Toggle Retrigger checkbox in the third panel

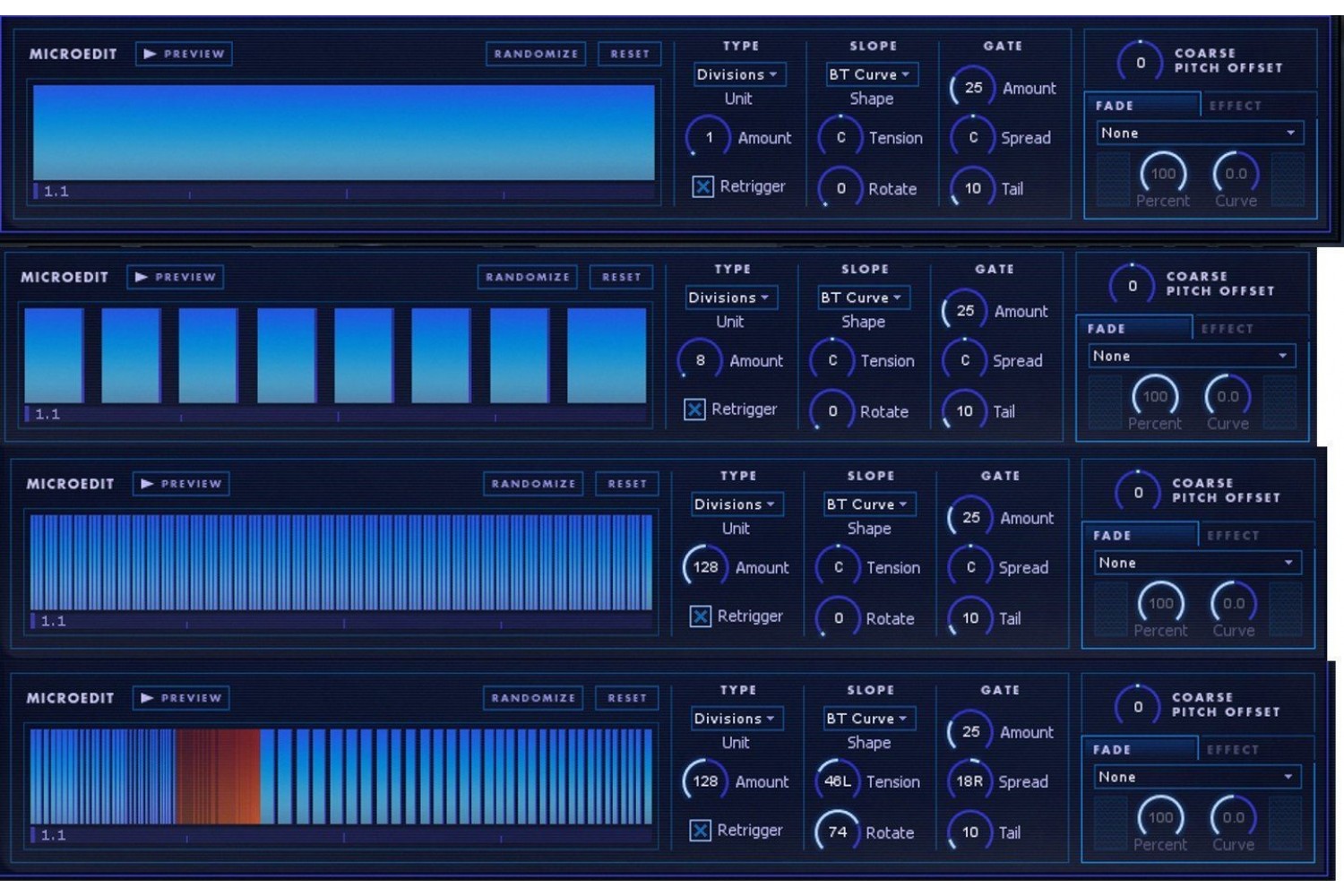pos(700,616)
